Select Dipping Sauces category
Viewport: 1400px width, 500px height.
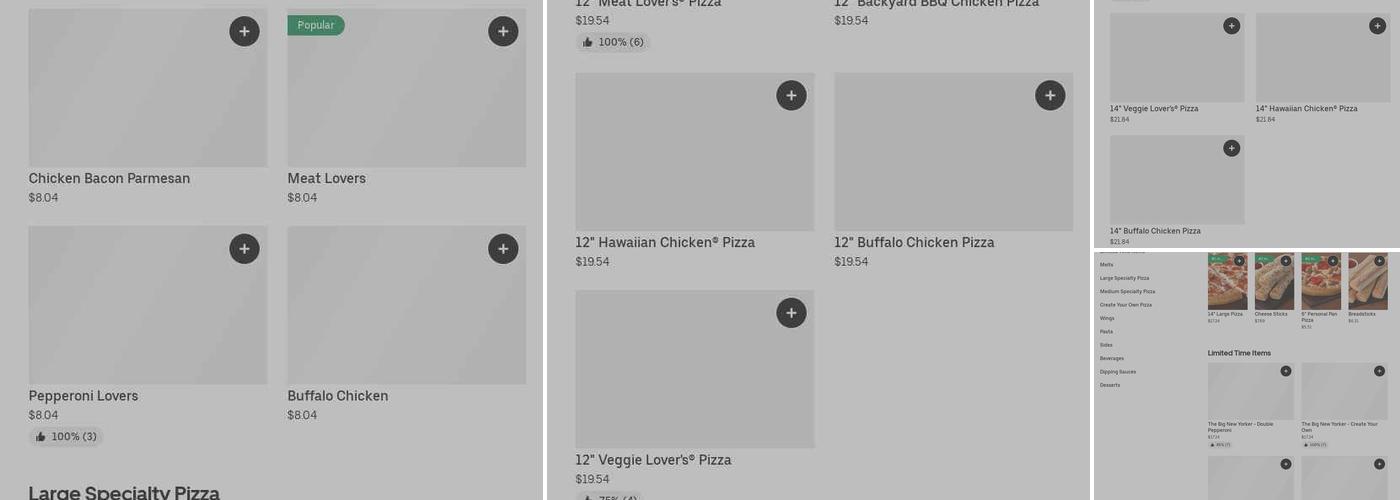coord(1117,372)
